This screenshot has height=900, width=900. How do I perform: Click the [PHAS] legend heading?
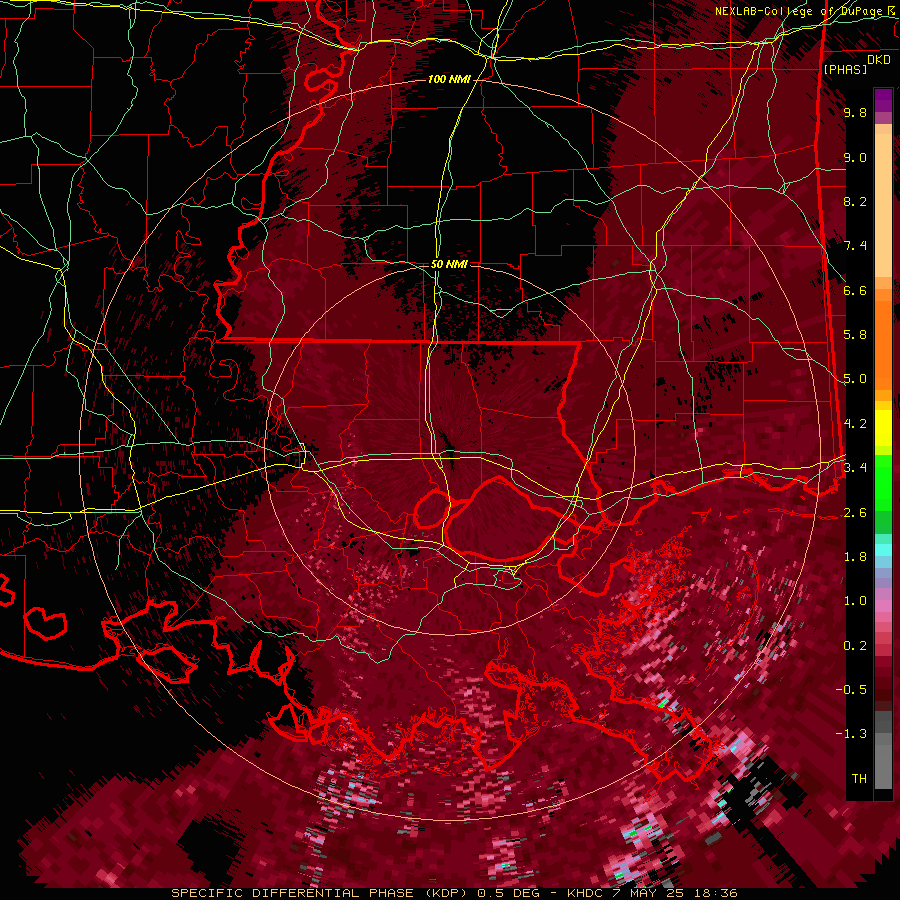click(x=845, y=69)
